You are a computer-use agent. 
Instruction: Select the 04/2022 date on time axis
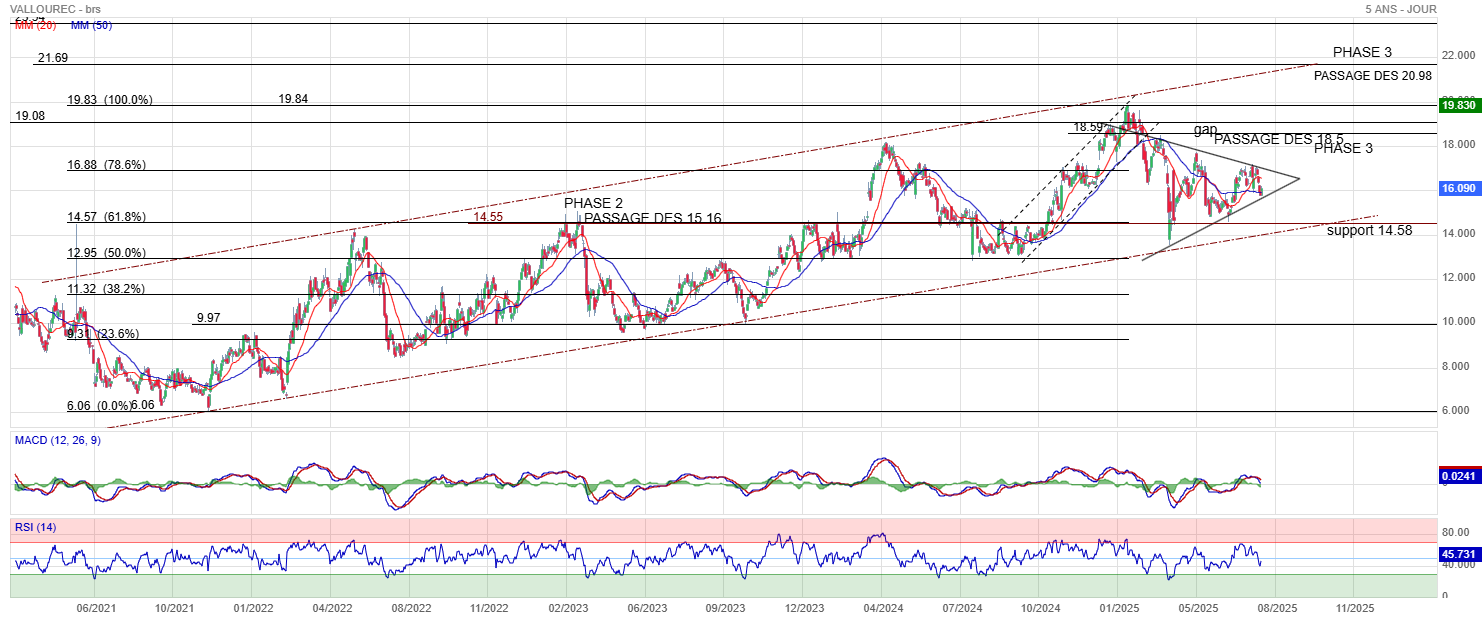coord(332,607)
